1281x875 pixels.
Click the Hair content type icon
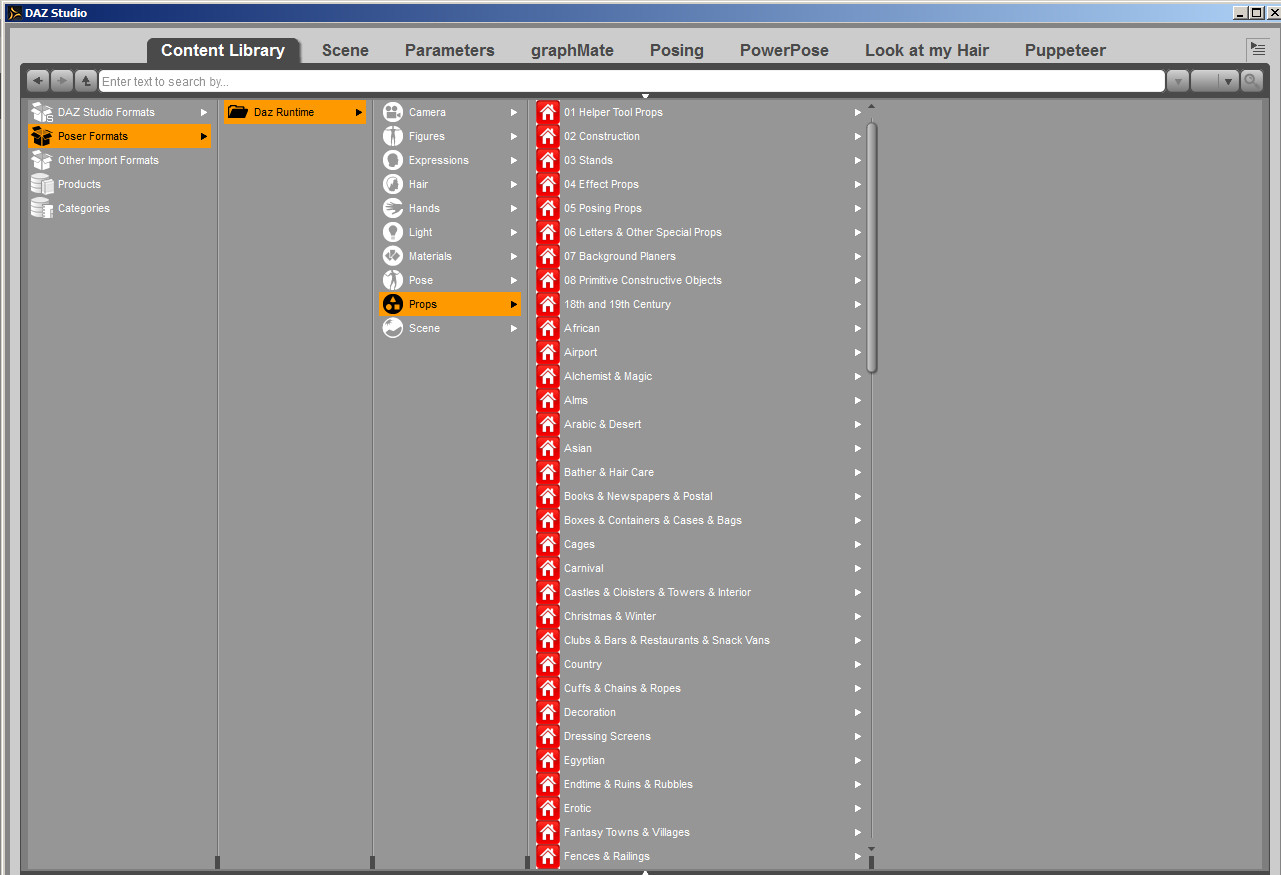[393, 184]
